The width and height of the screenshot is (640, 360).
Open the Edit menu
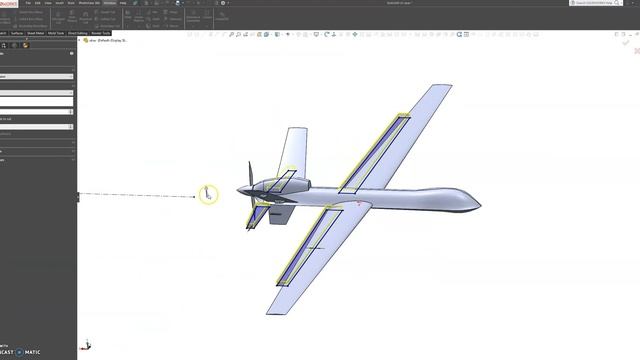[x=38, y=3]
